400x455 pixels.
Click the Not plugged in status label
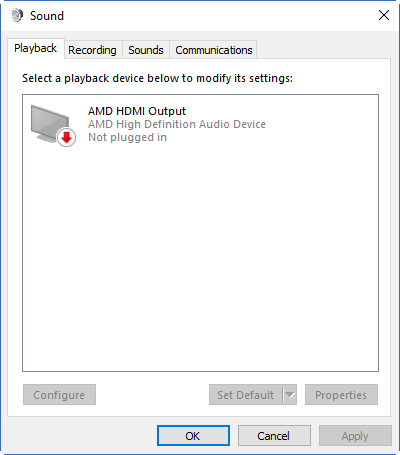click(127, 137)
